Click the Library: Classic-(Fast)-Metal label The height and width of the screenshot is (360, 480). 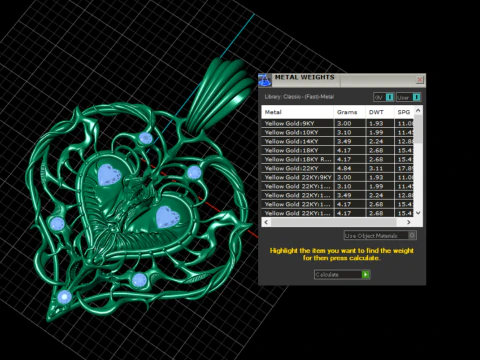pos(299,97)
